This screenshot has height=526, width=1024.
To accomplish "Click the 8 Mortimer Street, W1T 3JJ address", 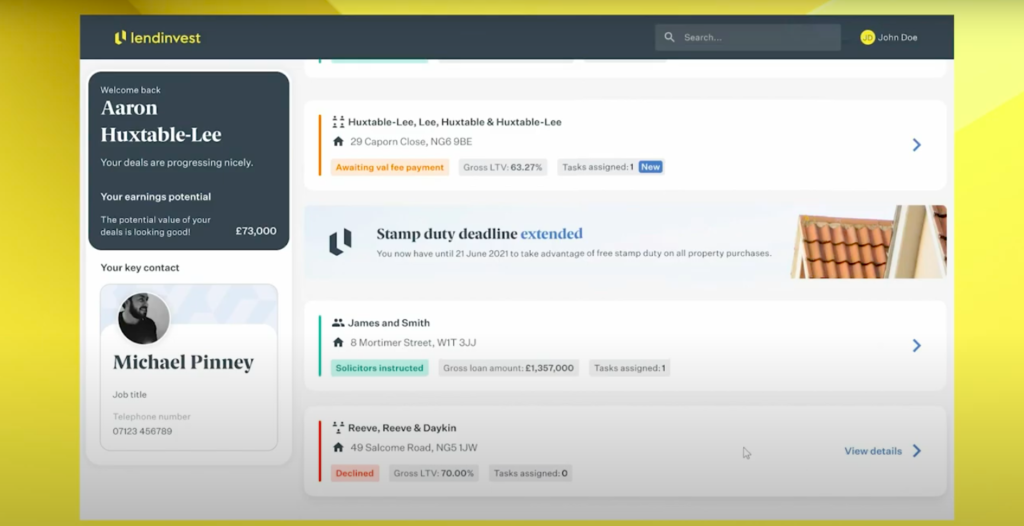I will (413, 342).
